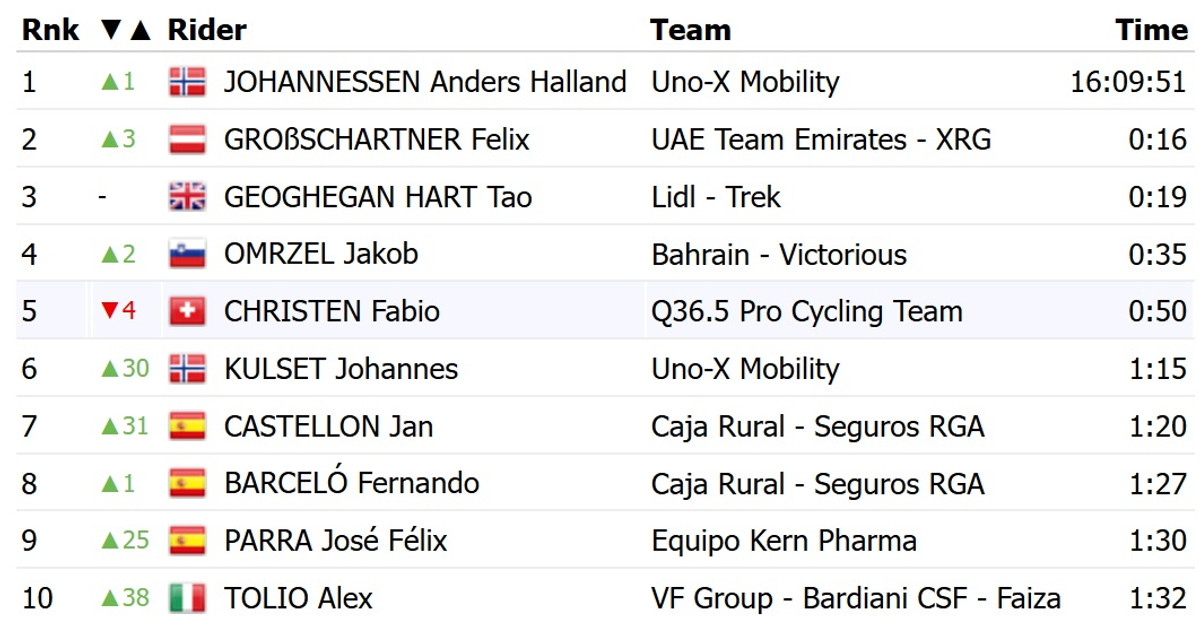1200x624 pixels.
Task: Click the Team column header
Action: (690, 30)
